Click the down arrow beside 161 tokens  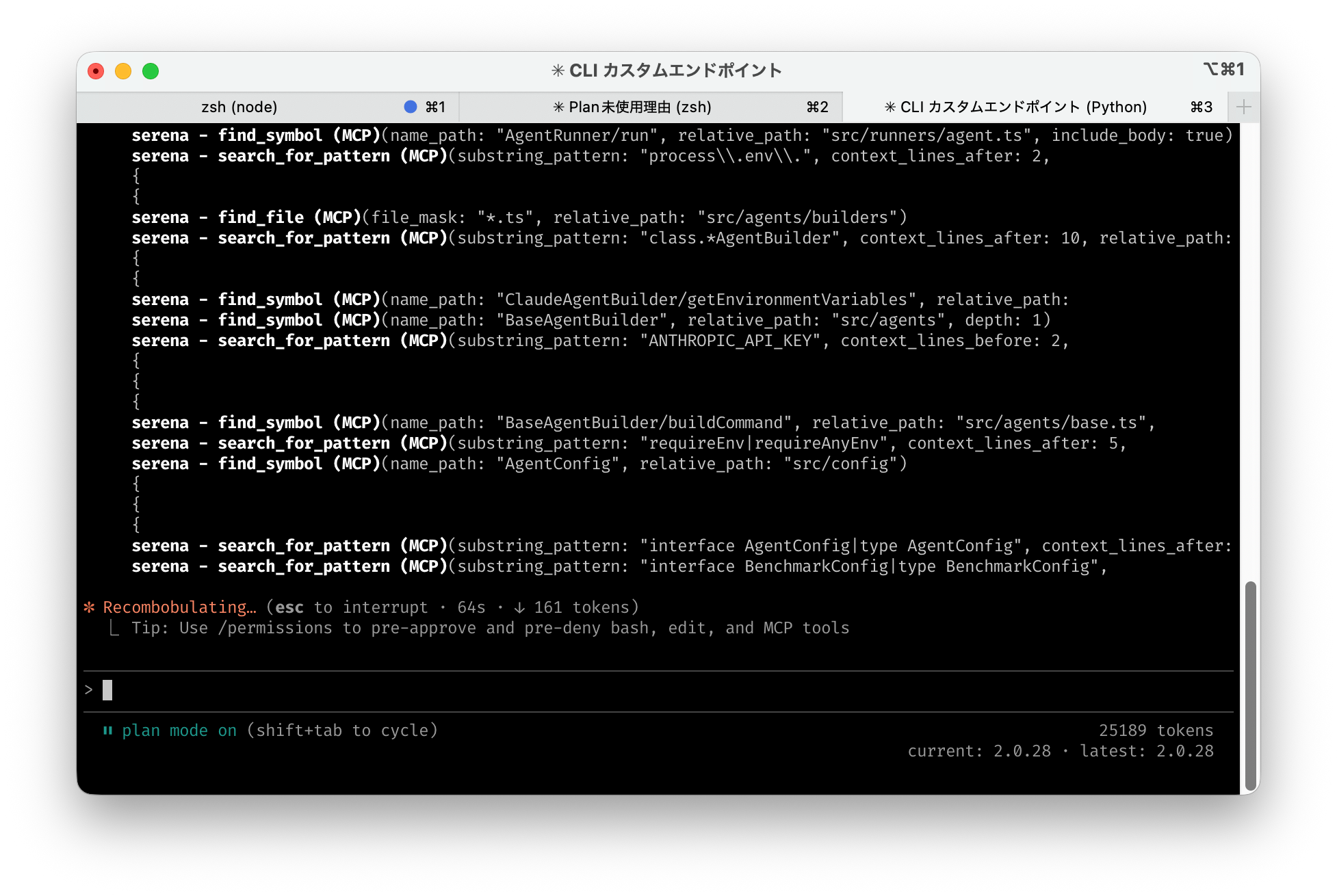(x=519, y=607)
